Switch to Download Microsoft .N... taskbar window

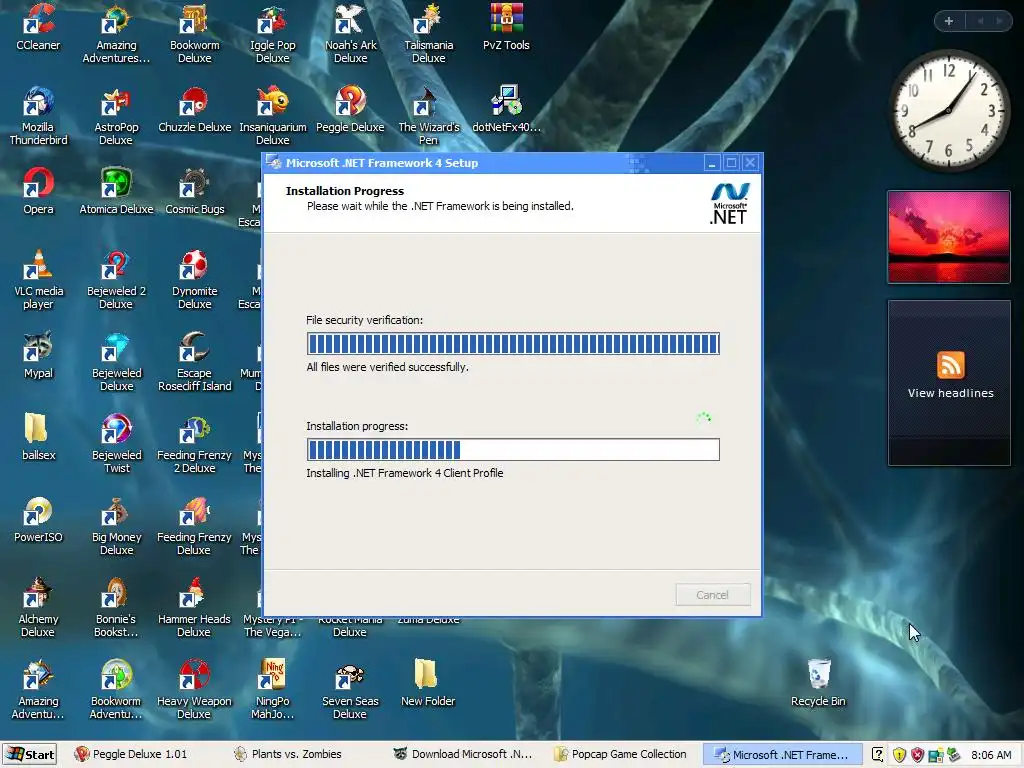[462, 754]
